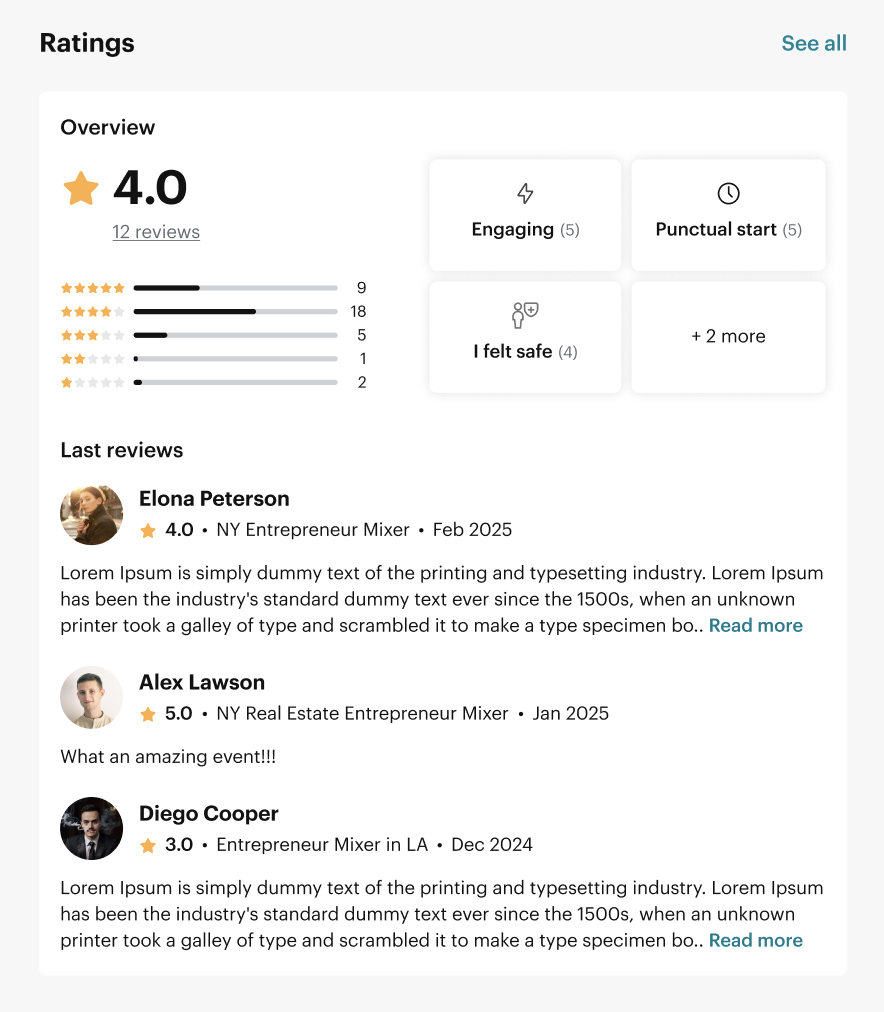Click the three-star rating distribution bar

236,335
